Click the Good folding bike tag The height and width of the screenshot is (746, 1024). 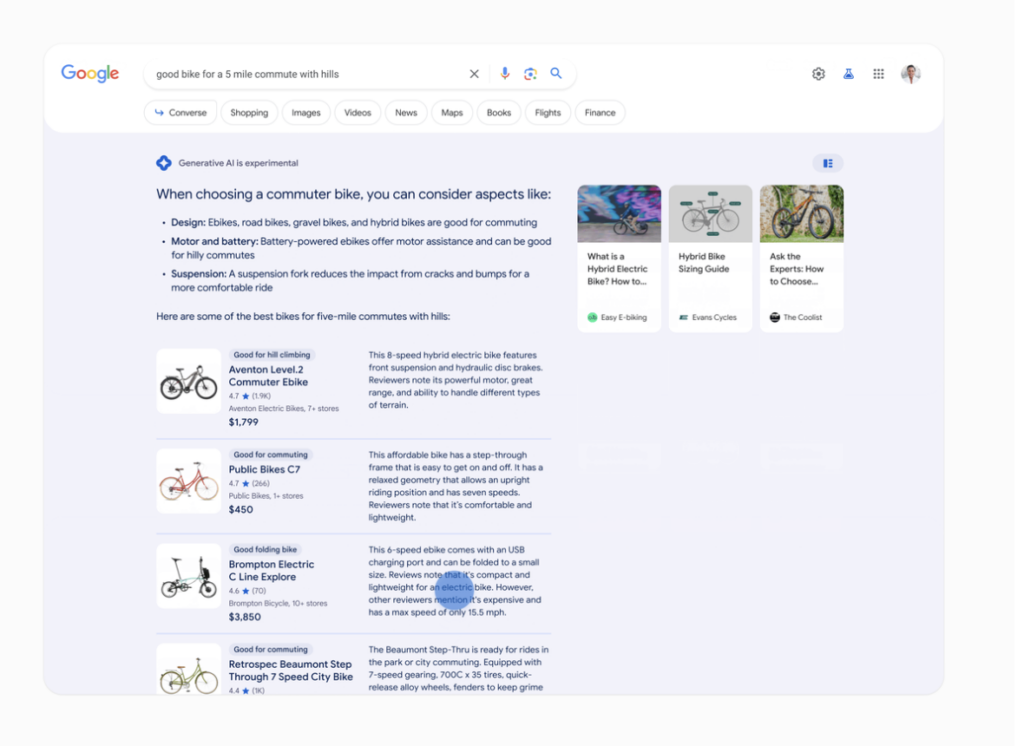265,549
